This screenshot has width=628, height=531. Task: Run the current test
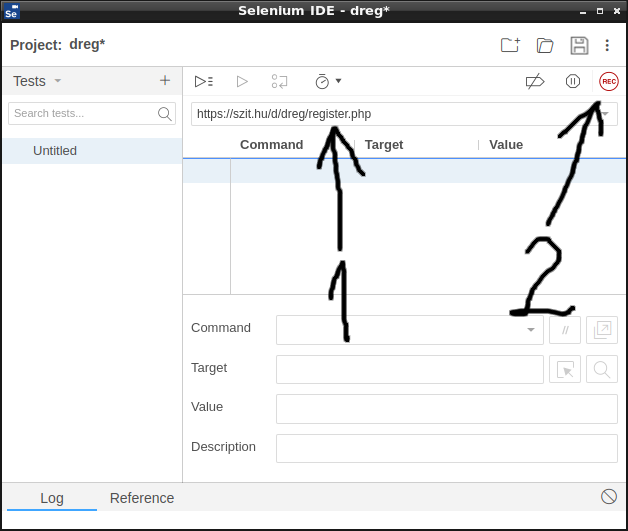(242, 81)
